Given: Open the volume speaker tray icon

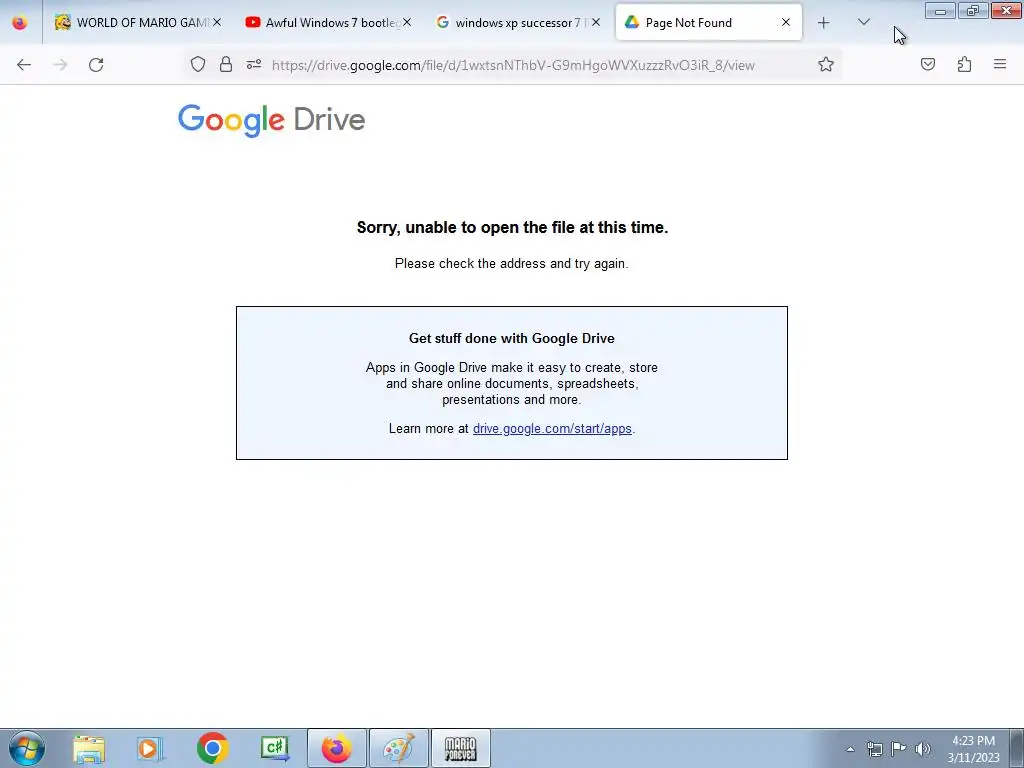Looking at the screenshot, I should [x=923, y=749].
